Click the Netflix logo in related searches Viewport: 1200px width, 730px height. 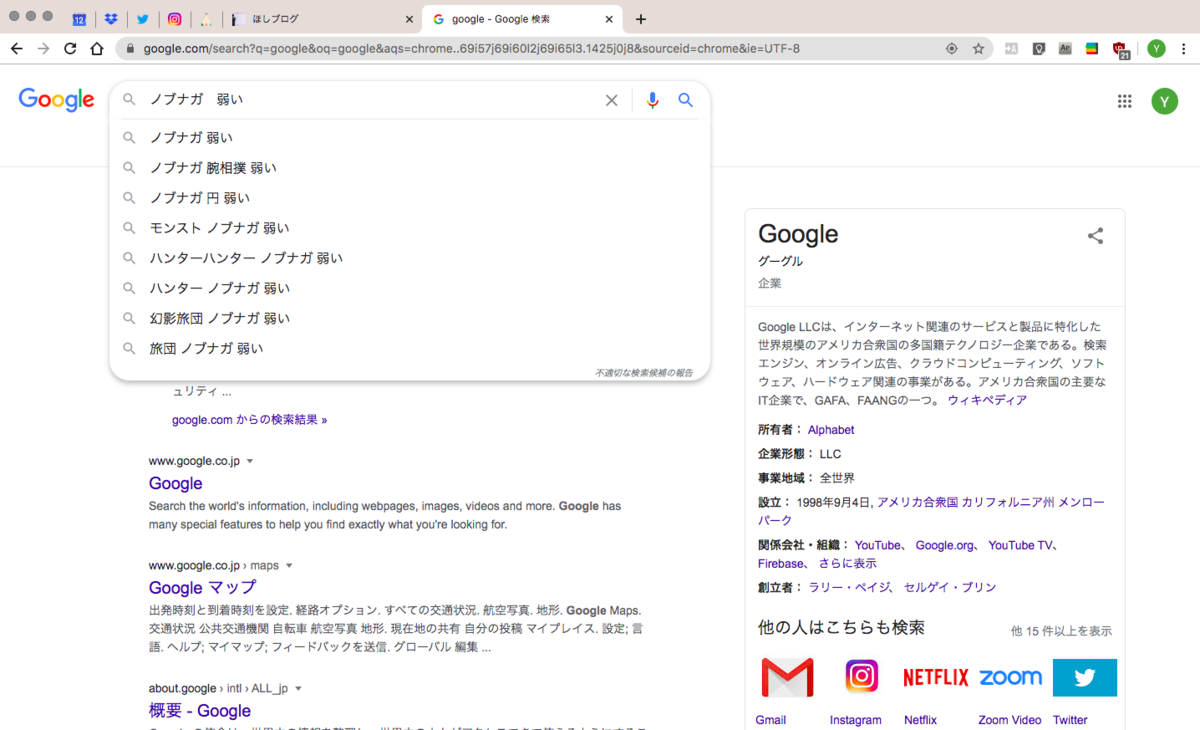934,677
